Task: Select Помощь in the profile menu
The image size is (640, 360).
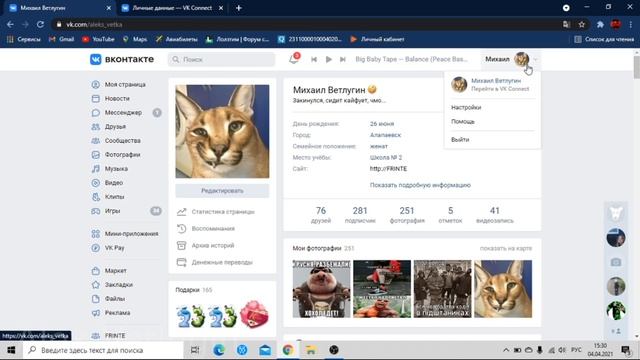Action: coord(463,122)
